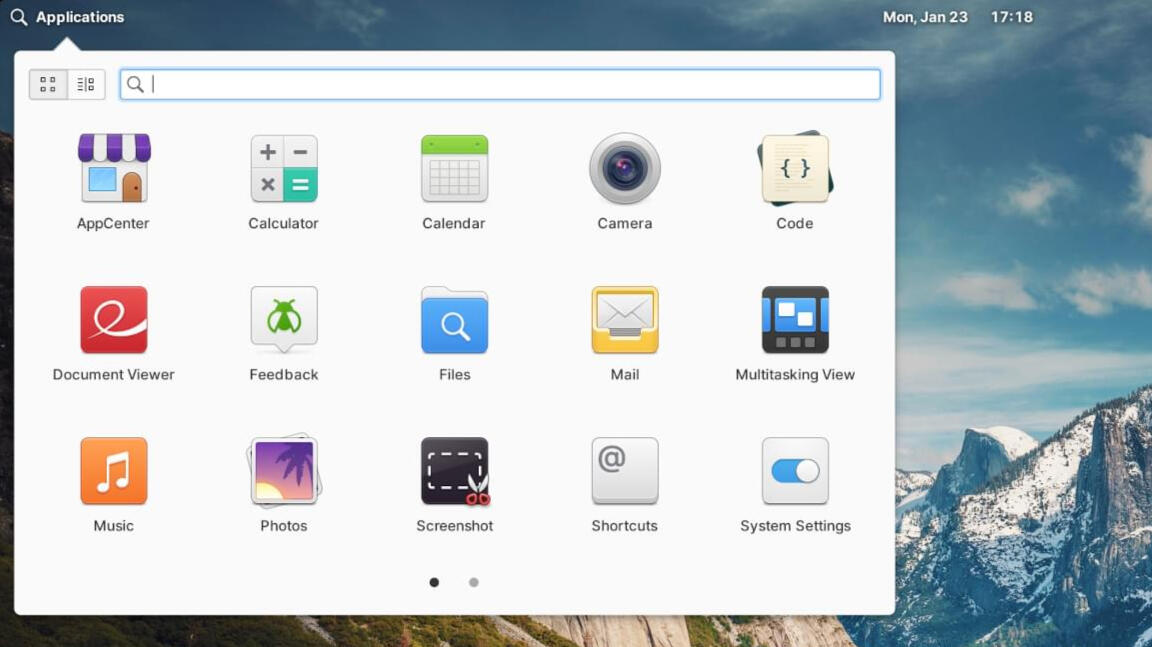This screenshot has height=647, width=1152.
Task: Open the Code editor icon
Action: (x=795, y=169)
